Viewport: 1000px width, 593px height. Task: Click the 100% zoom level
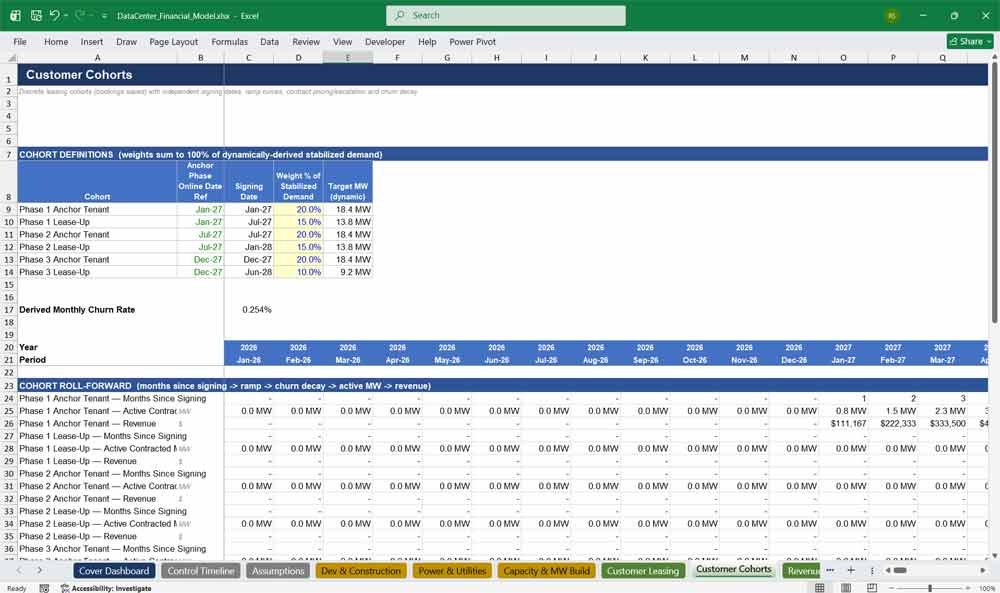coord(987,588)
